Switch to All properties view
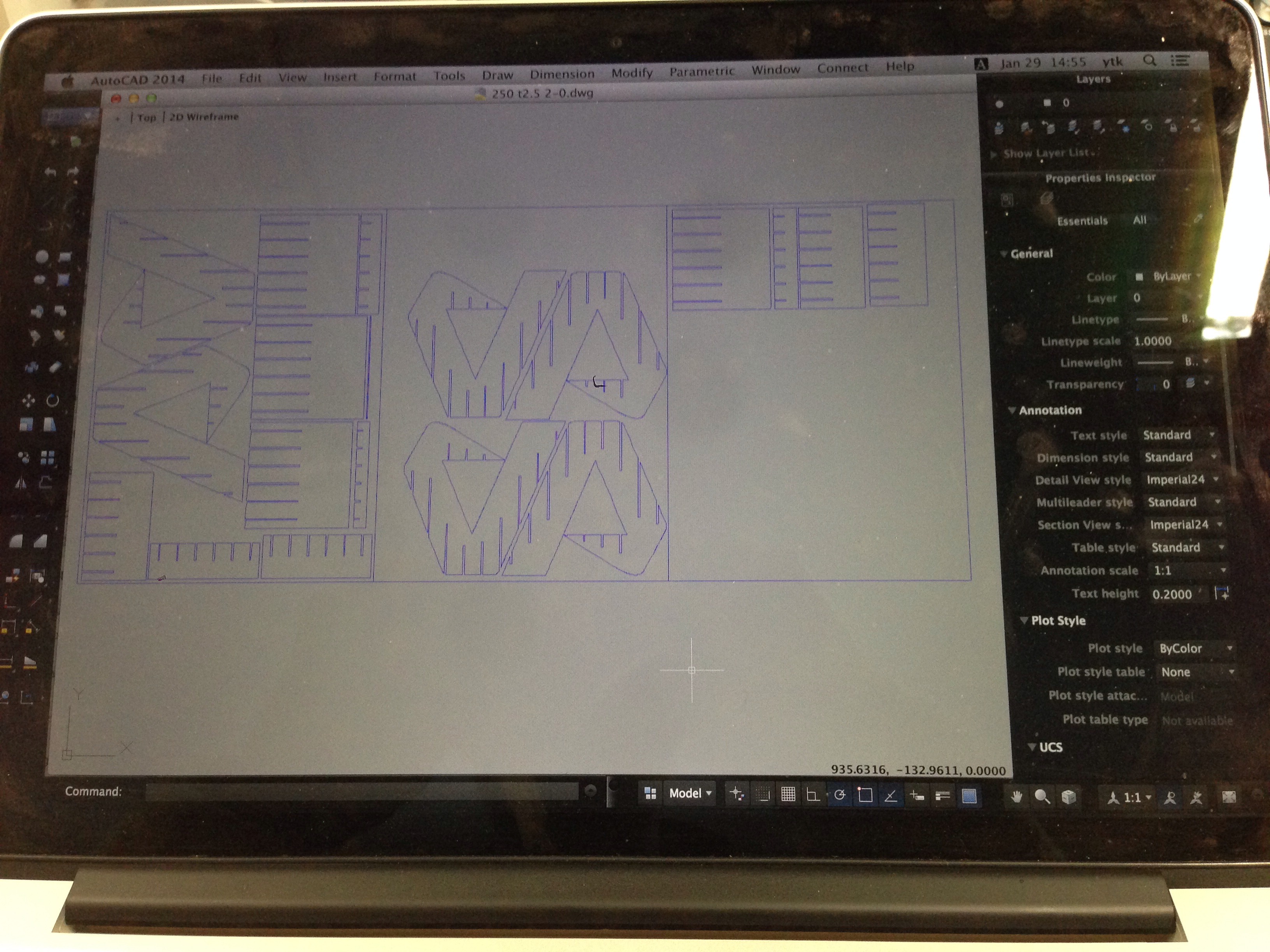 click(1140, 220)
